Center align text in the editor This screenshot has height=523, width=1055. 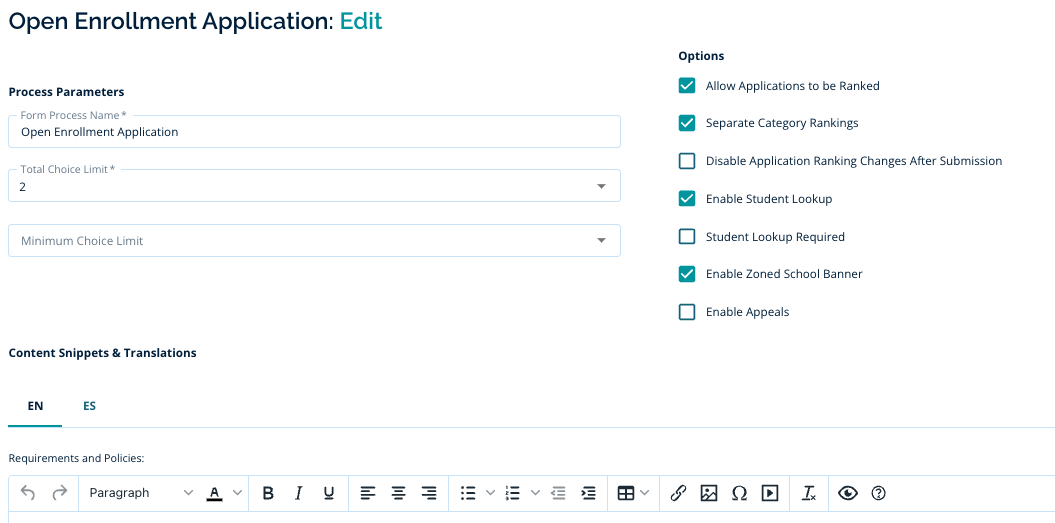pyautogui.click(x=398, y=493)
